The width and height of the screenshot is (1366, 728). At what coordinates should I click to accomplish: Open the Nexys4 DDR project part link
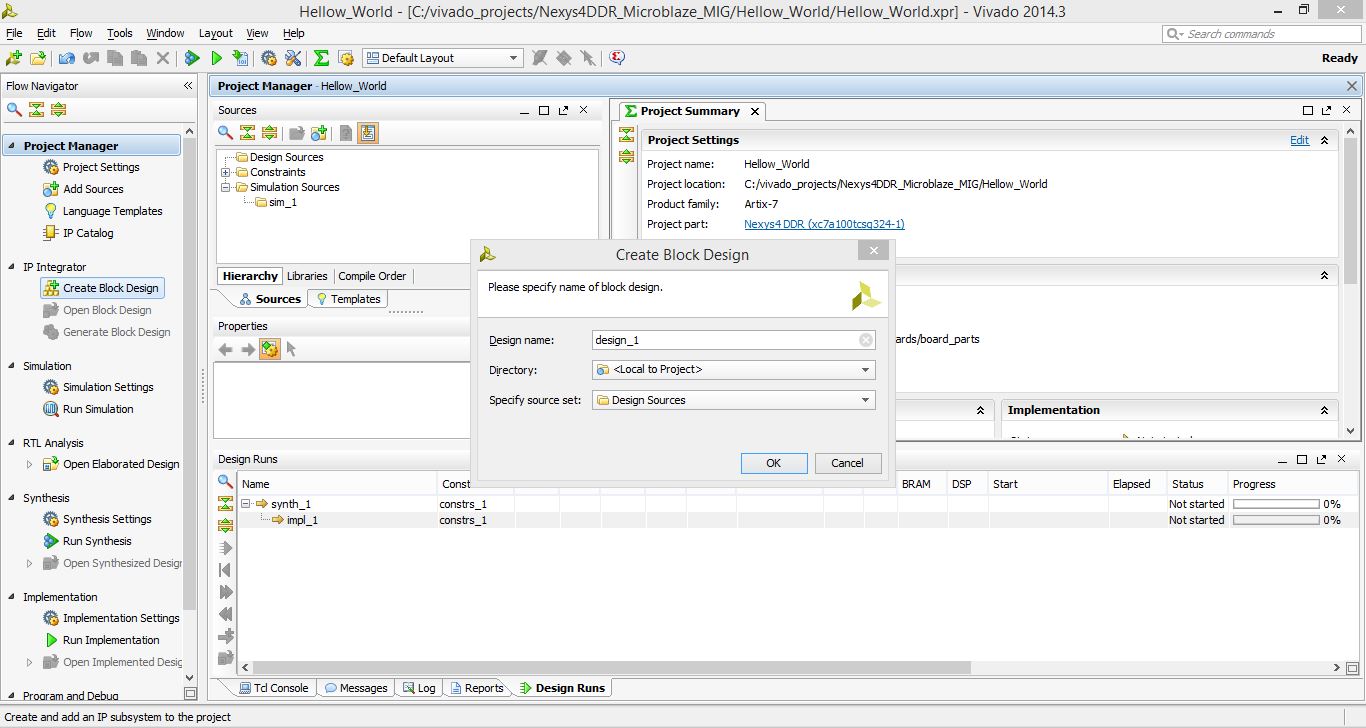(x=824, y=224)
